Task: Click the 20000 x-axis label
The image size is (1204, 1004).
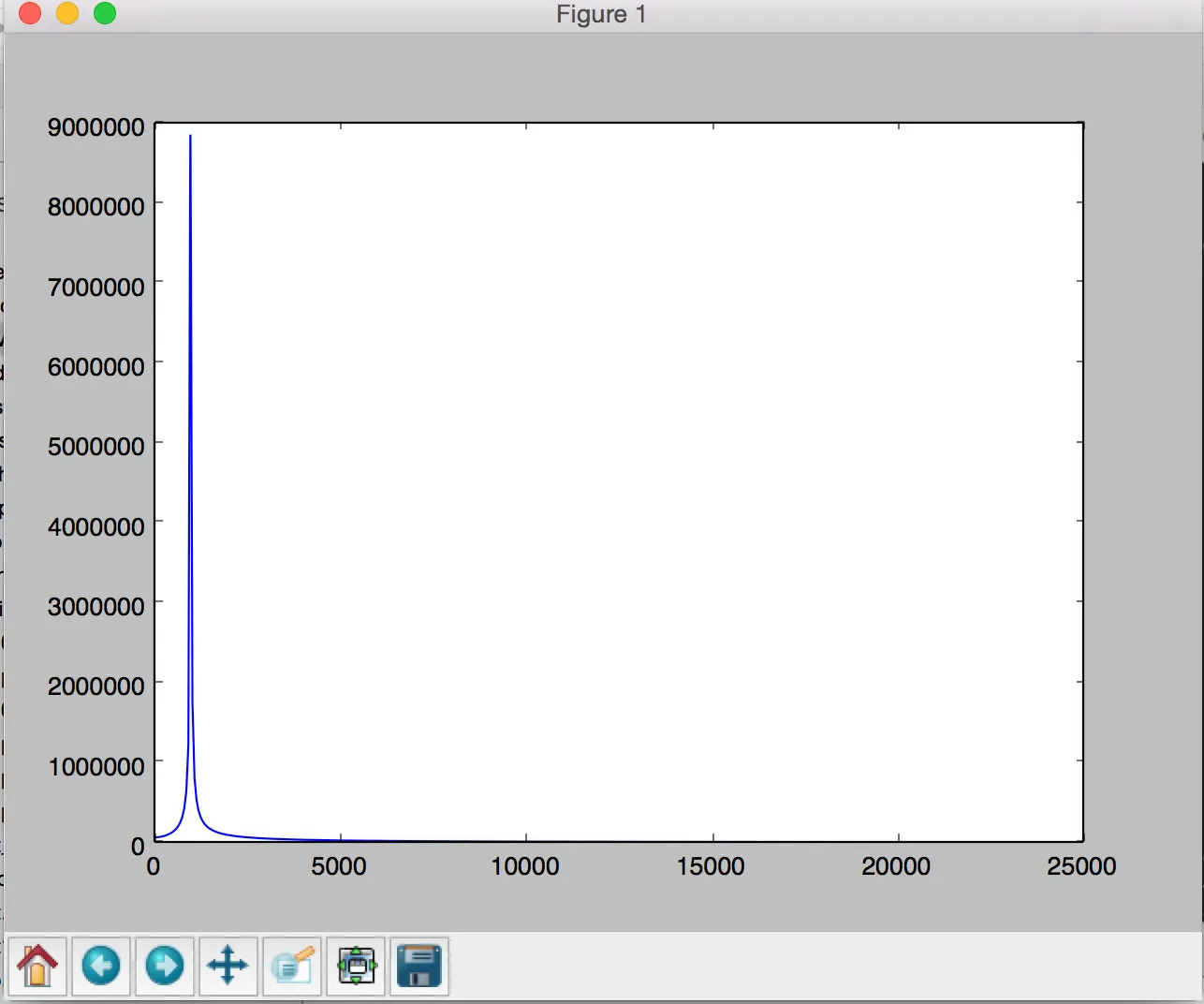Action: (896, 866)
